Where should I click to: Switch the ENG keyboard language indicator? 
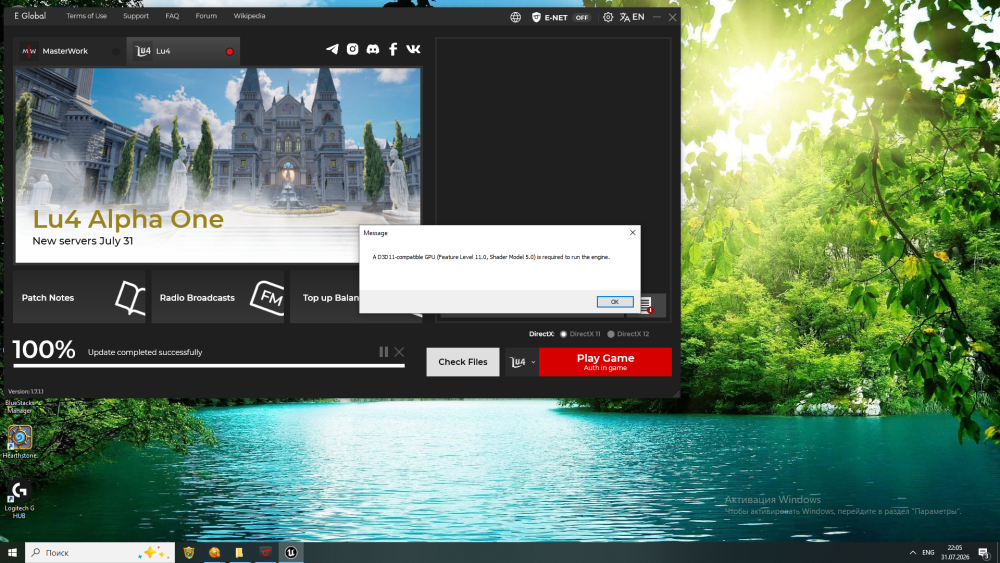coord(929,553)
